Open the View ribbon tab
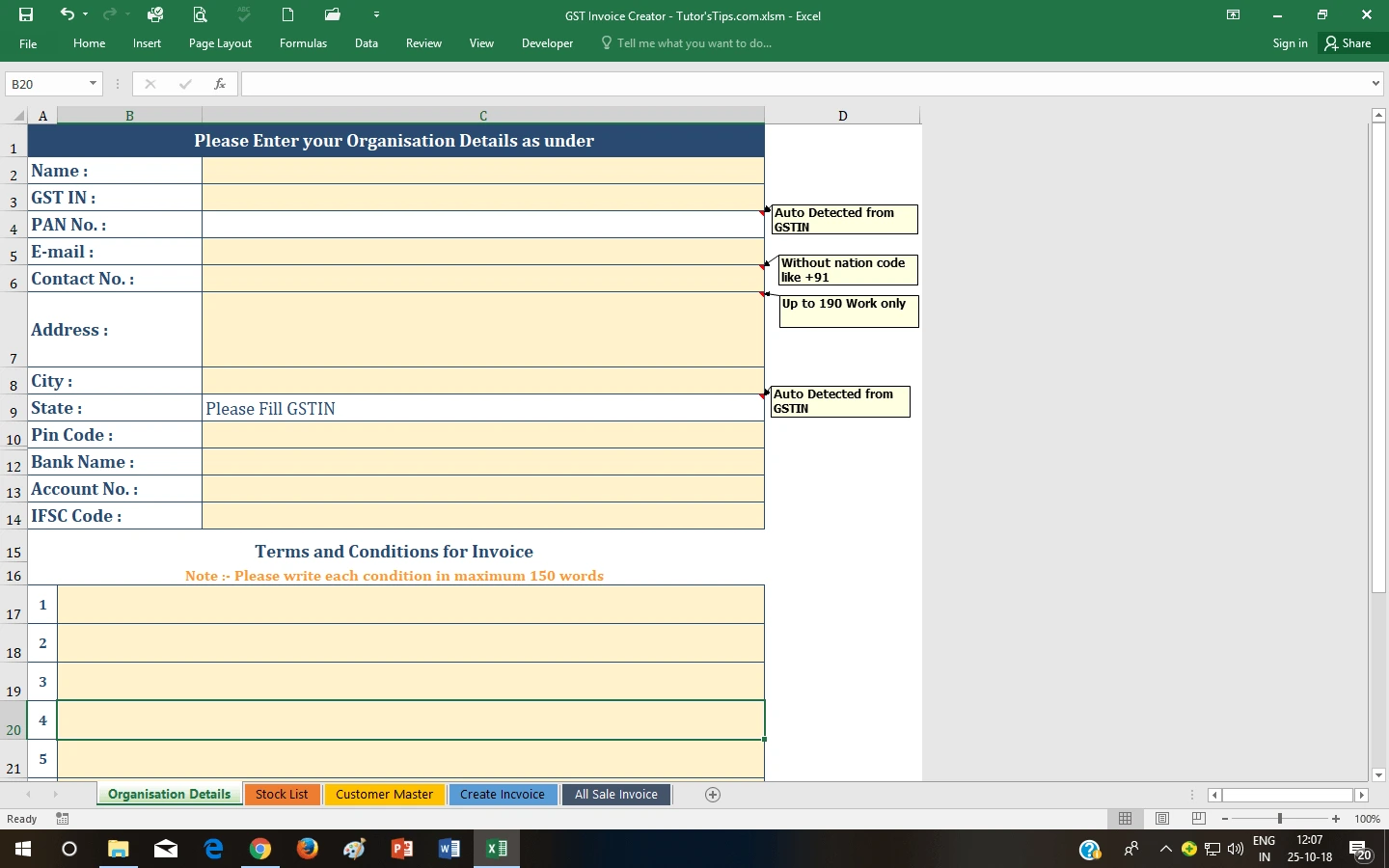The image size is (1389, 868). tap(481, 43)
